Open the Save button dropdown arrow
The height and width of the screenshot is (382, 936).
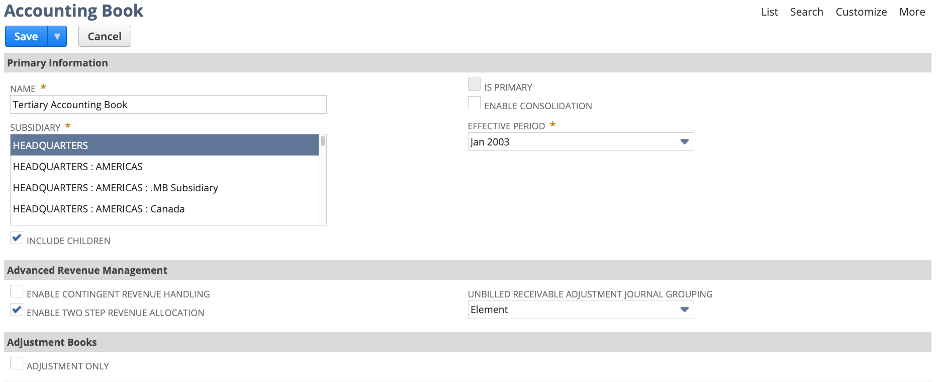[57, 36]
